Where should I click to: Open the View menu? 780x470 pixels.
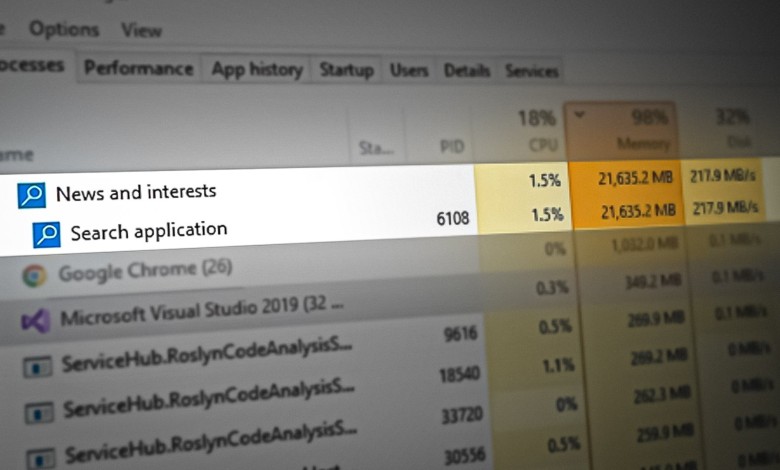141,31
